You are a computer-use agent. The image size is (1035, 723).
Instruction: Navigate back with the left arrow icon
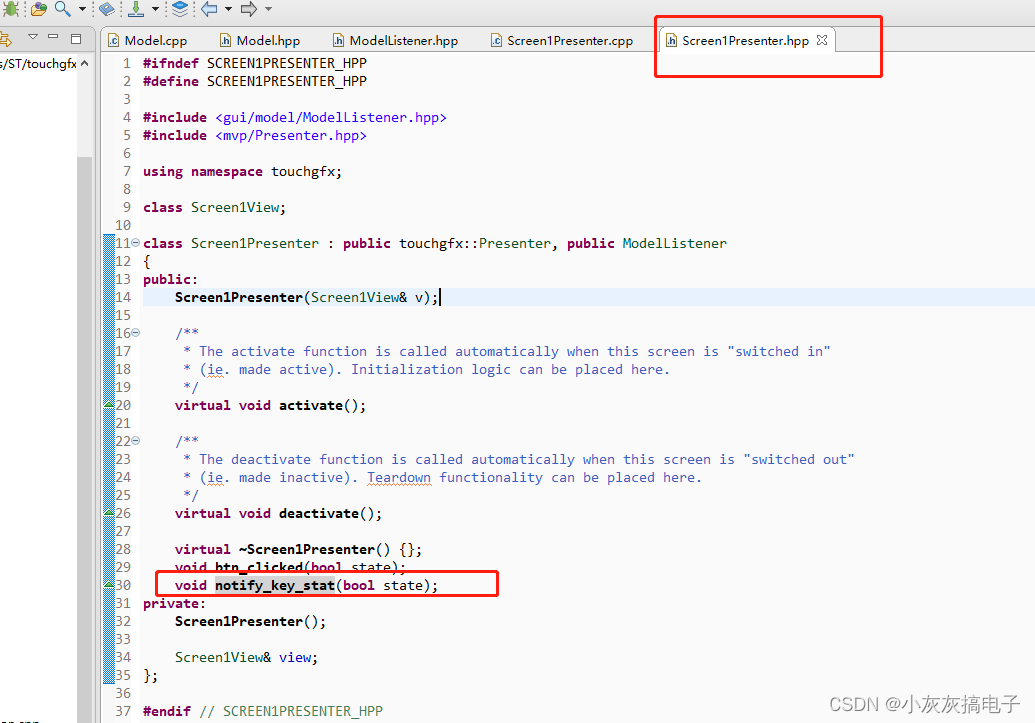212,10
